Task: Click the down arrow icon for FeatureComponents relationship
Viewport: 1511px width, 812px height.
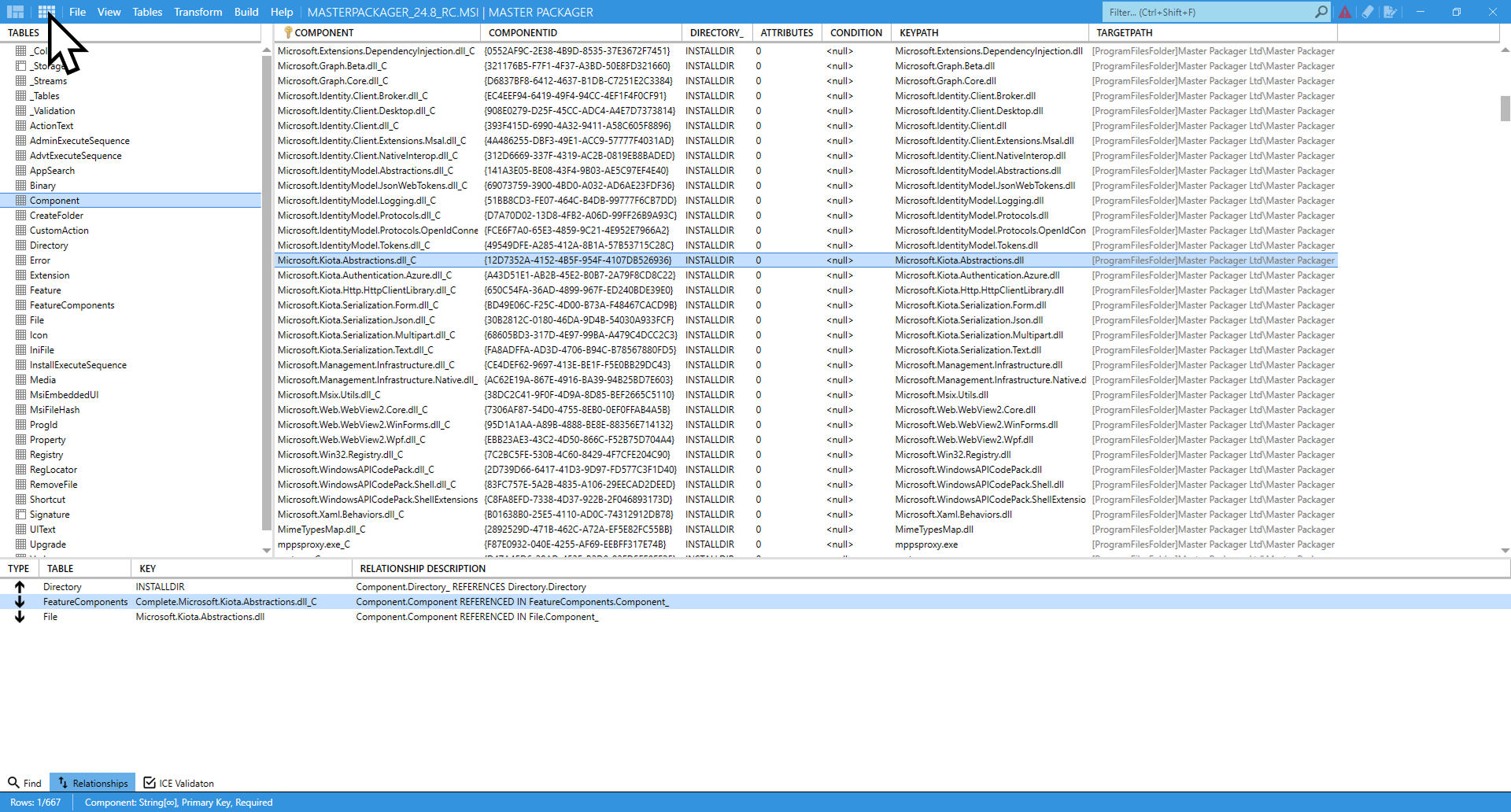Action: coord(20,602)
